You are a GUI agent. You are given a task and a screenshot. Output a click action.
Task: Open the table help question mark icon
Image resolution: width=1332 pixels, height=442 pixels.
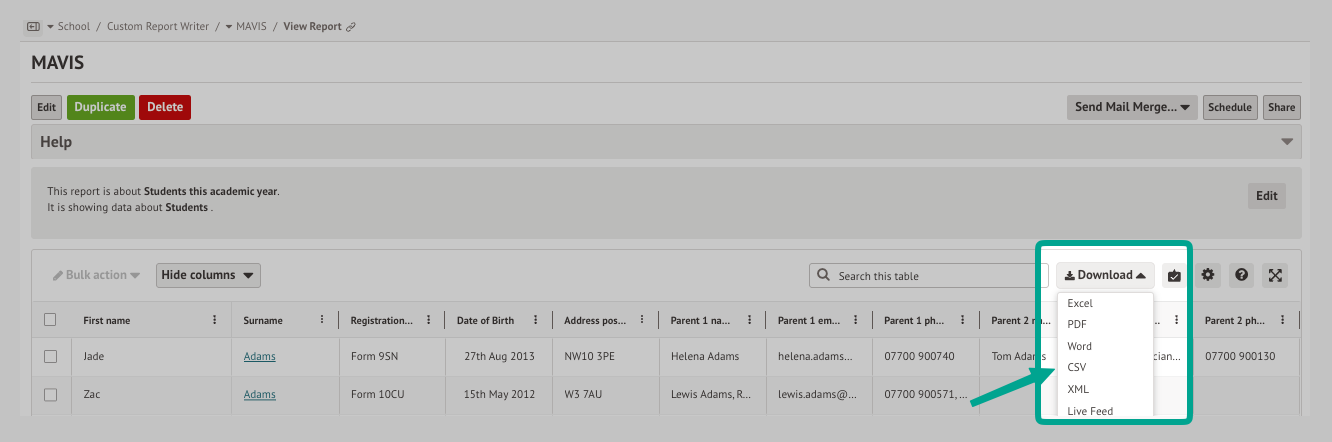coord(1241,275)
